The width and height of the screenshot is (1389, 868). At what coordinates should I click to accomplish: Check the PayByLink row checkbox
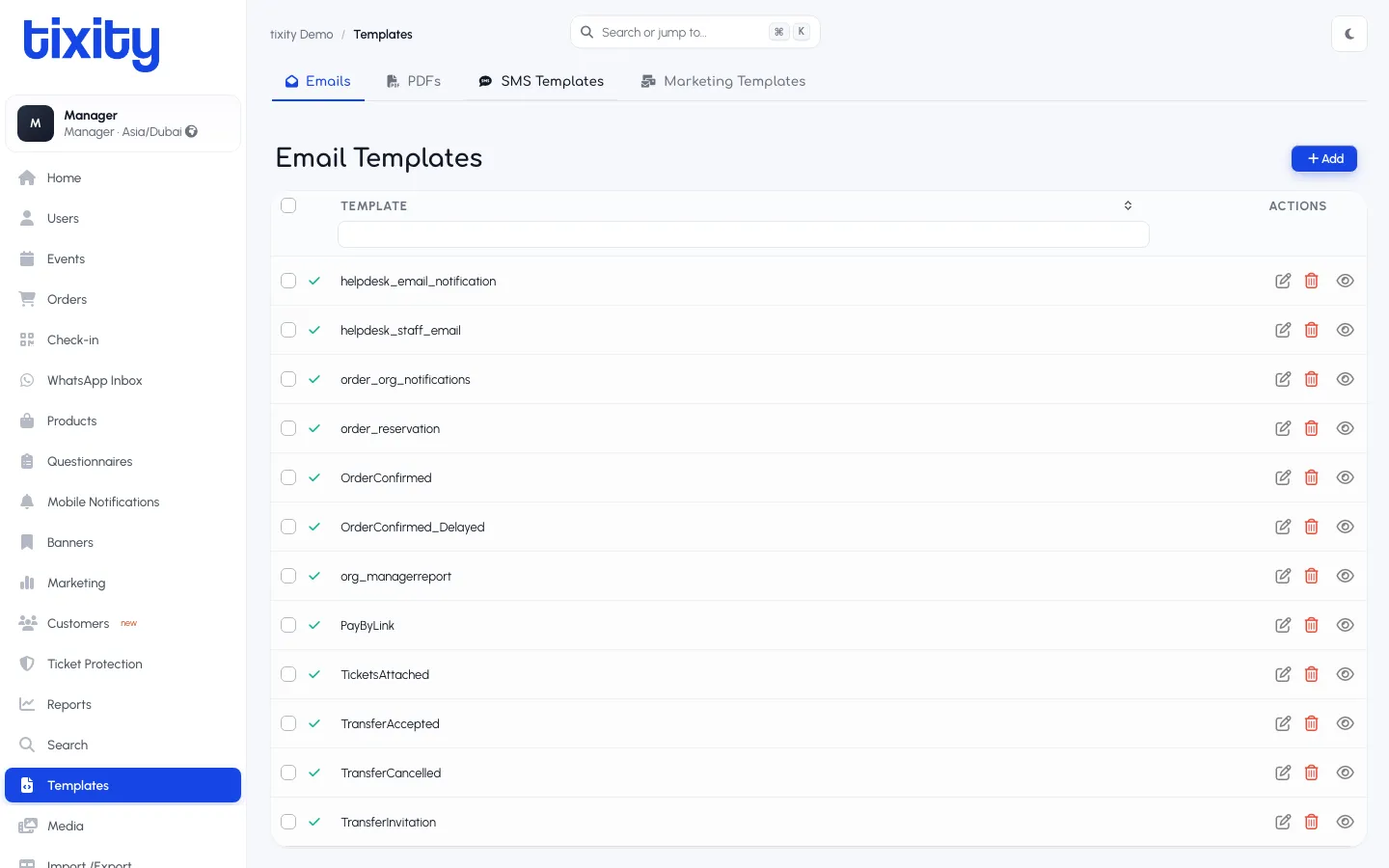(288, 625)
